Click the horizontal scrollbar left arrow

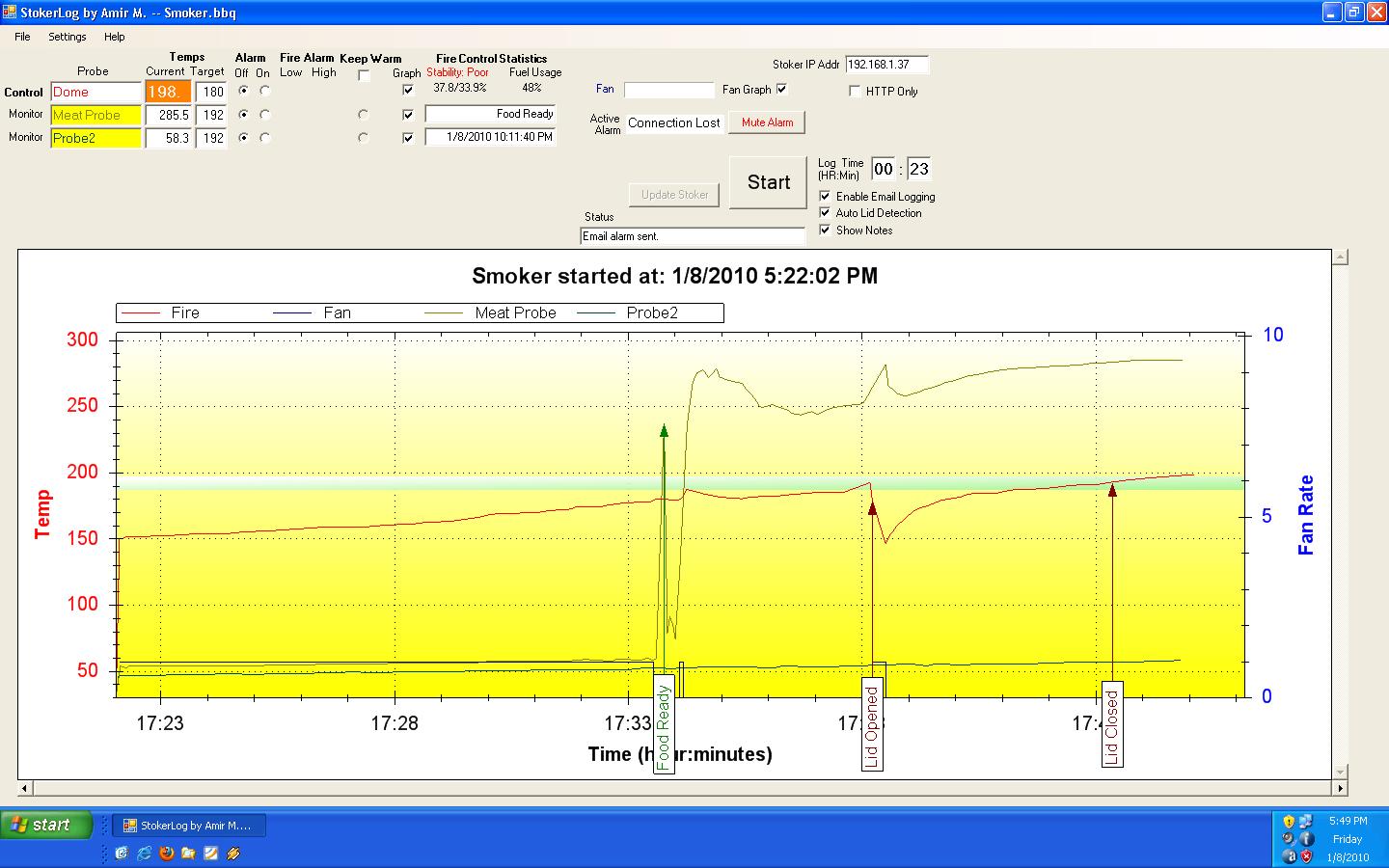coord(25,787)
